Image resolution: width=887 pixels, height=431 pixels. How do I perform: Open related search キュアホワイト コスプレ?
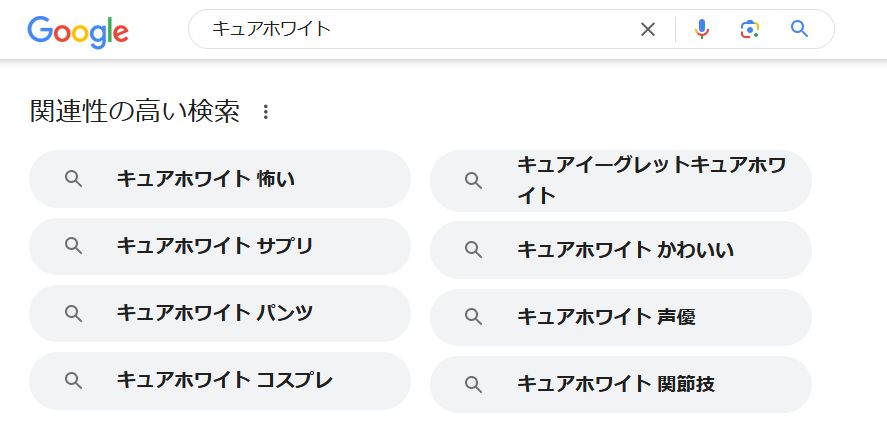click(220, 380)
